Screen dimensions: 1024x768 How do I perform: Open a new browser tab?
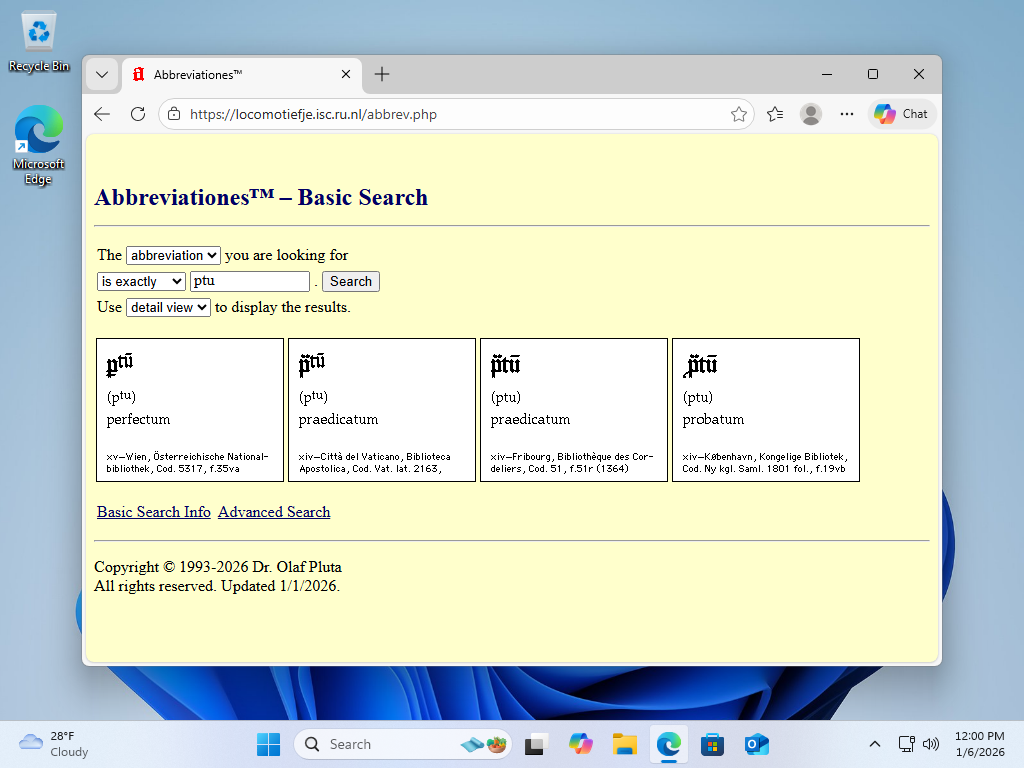pos(381,74)
